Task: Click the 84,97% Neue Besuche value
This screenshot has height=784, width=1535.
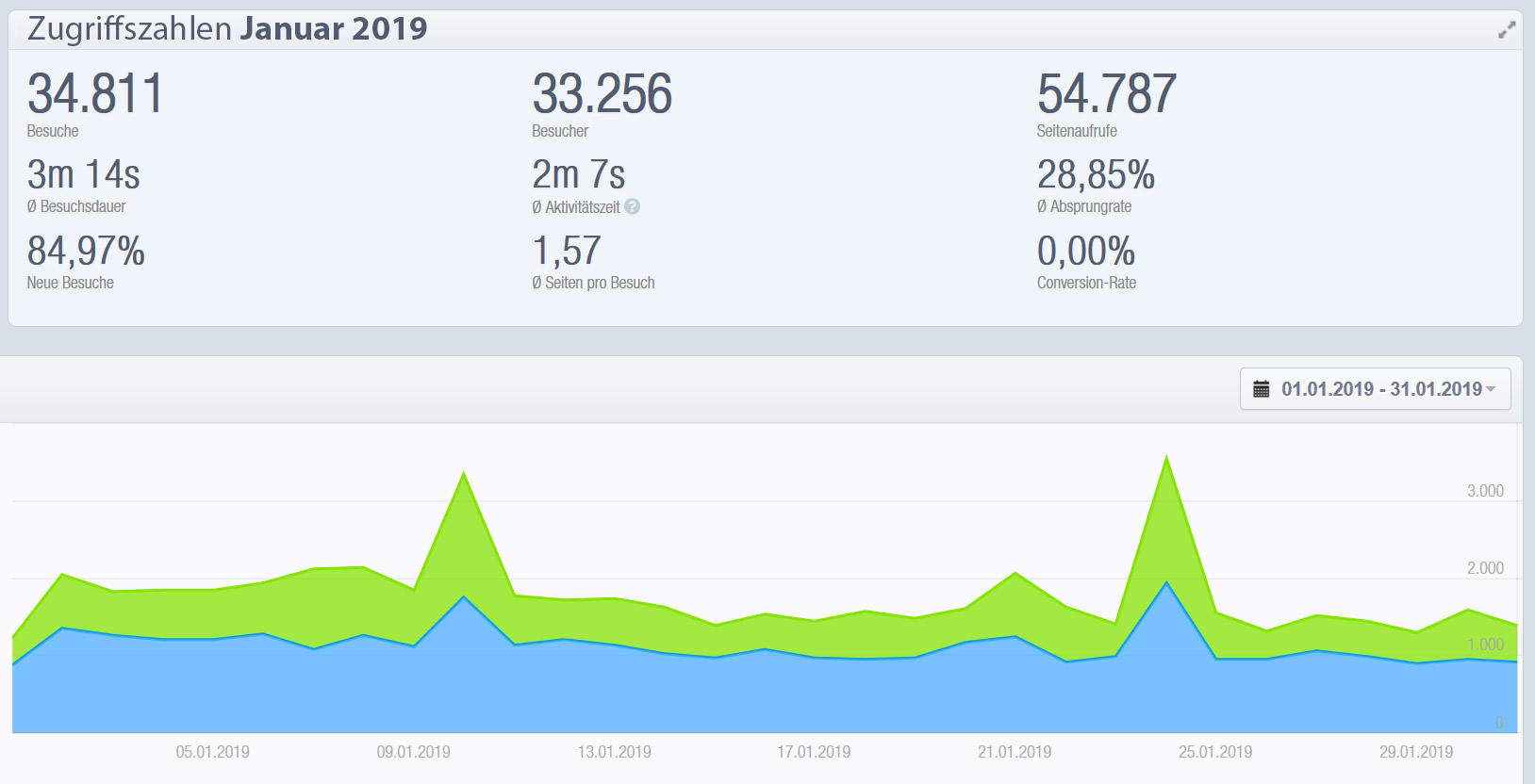Action: (x=86, y=252)
